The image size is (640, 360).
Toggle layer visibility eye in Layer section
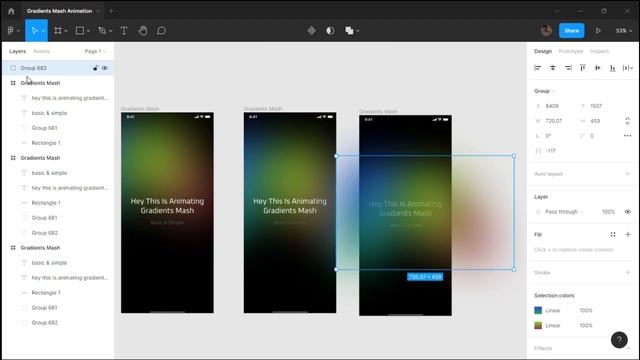(x=628, y=212)
